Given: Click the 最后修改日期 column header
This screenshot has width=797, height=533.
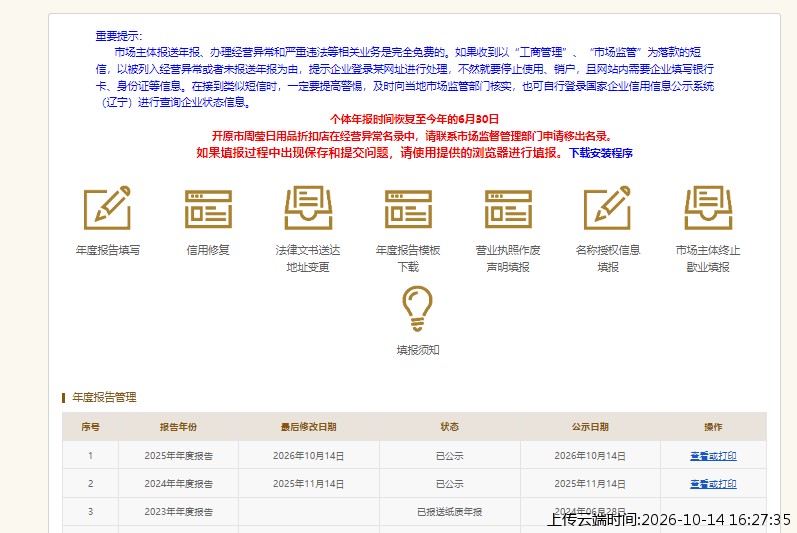Looking at the screenshot, I should coord(309,427).
